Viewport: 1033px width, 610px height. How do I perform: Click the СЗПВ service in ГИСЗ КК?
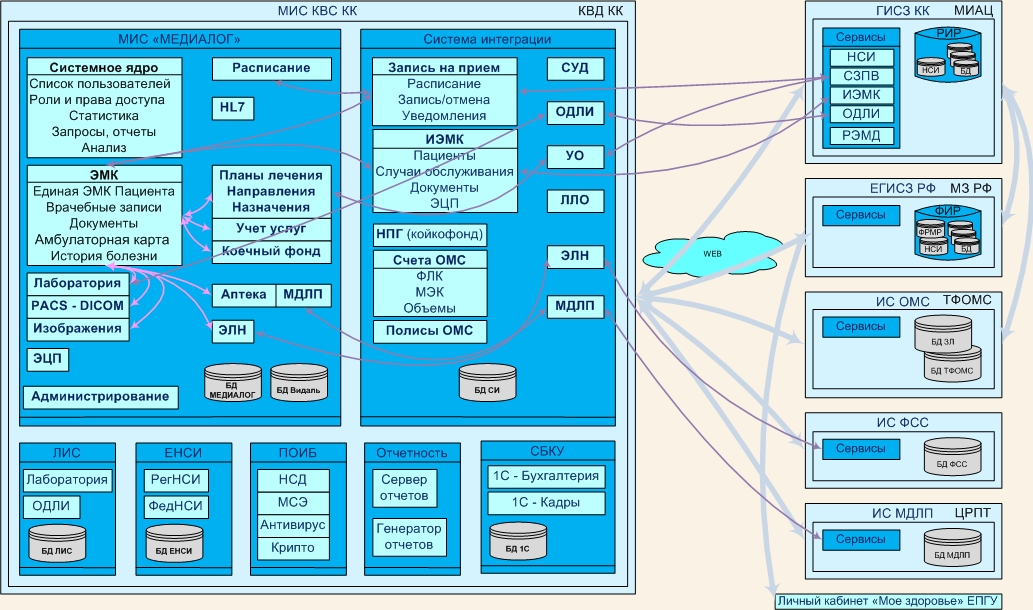point(861,76)
